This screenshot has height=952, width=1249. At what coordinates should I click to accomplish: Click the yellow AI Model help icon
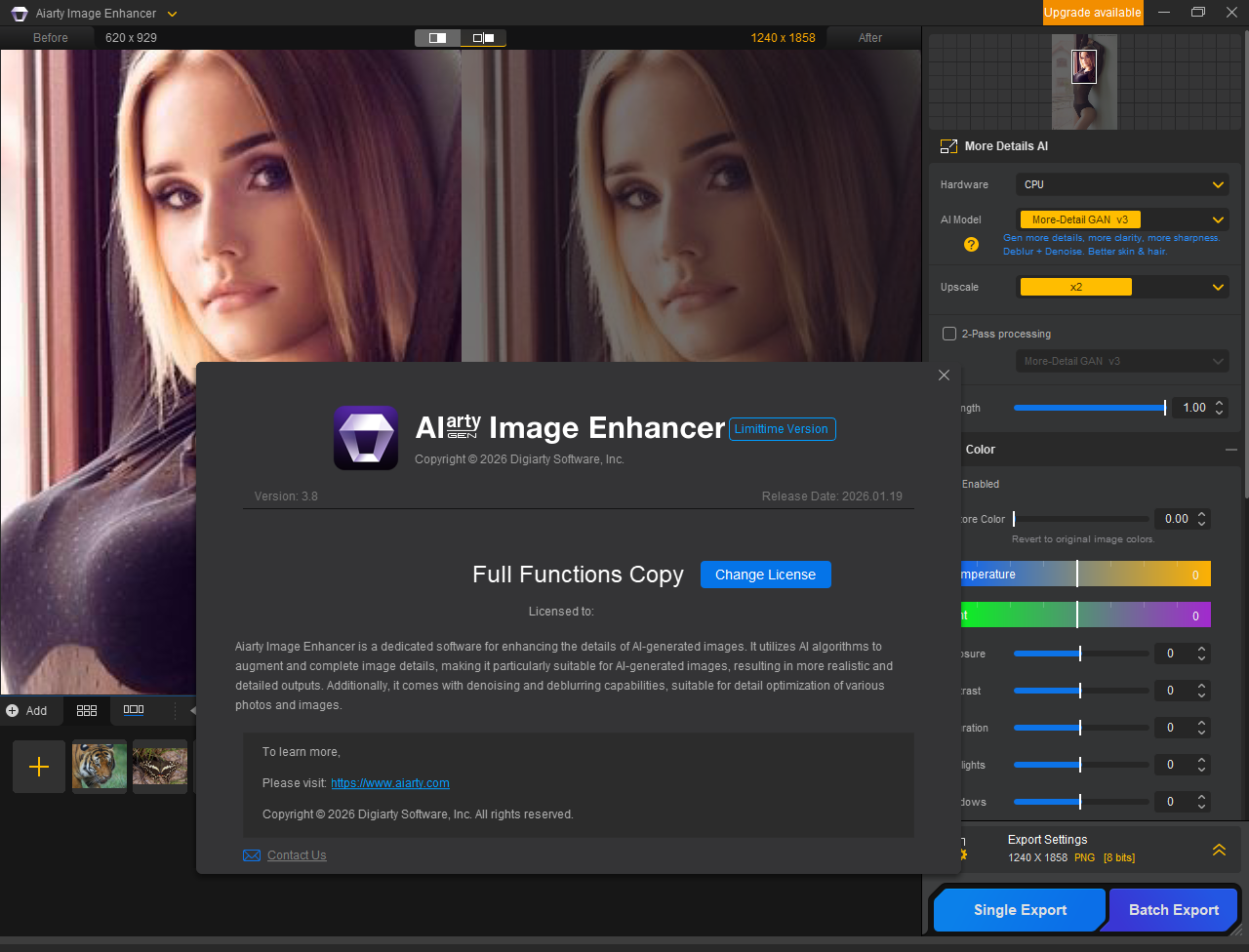tap(971, 245)
